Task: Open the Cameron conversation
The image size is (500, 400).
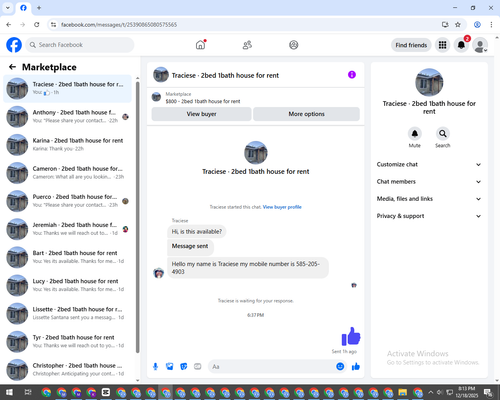Action: [68, 173]
